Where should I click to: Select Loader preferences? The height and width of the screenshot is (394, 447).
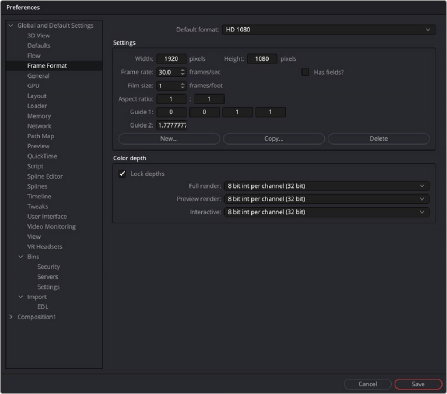pyautogui.click(x=37, y=106)
